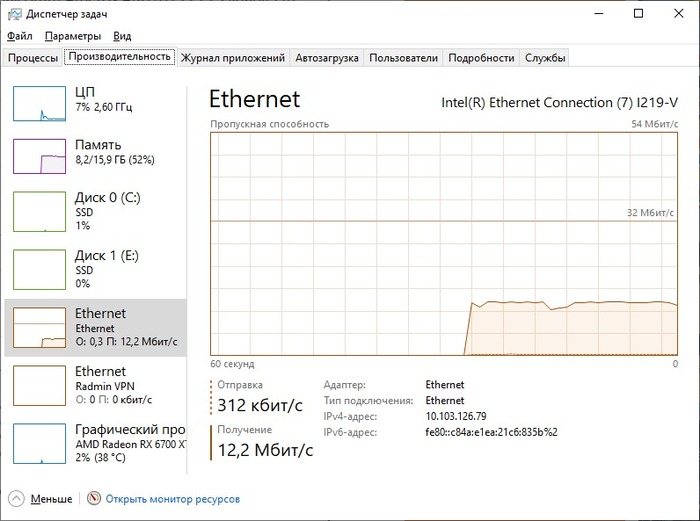Screen dimensions: 700x521
Task: Open the AMD Radeon GPU graph
Action: coord(39,444)
